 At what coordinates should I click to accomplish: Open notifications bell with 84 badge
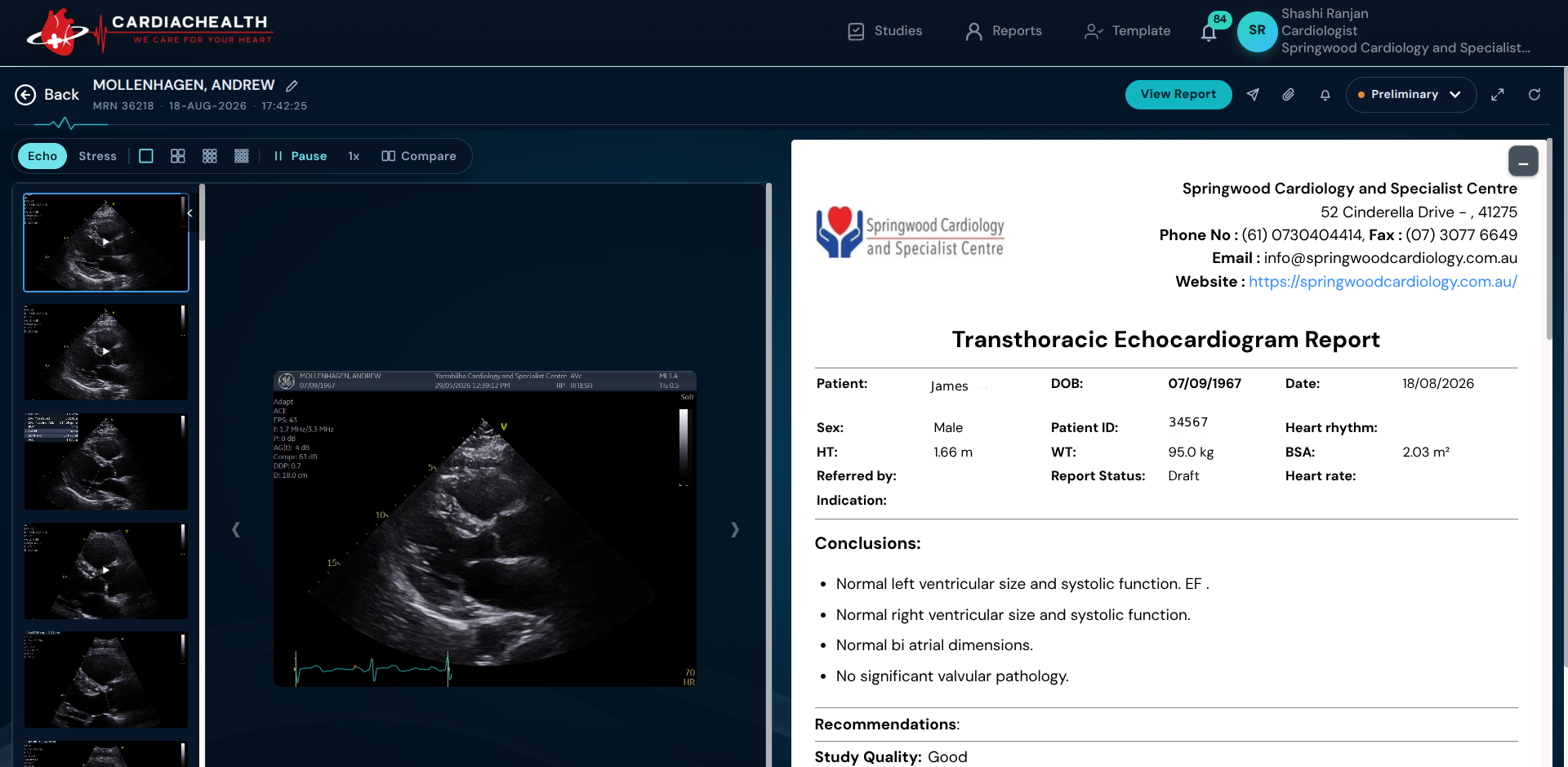pyautogui.click(x=1209, y=31)
